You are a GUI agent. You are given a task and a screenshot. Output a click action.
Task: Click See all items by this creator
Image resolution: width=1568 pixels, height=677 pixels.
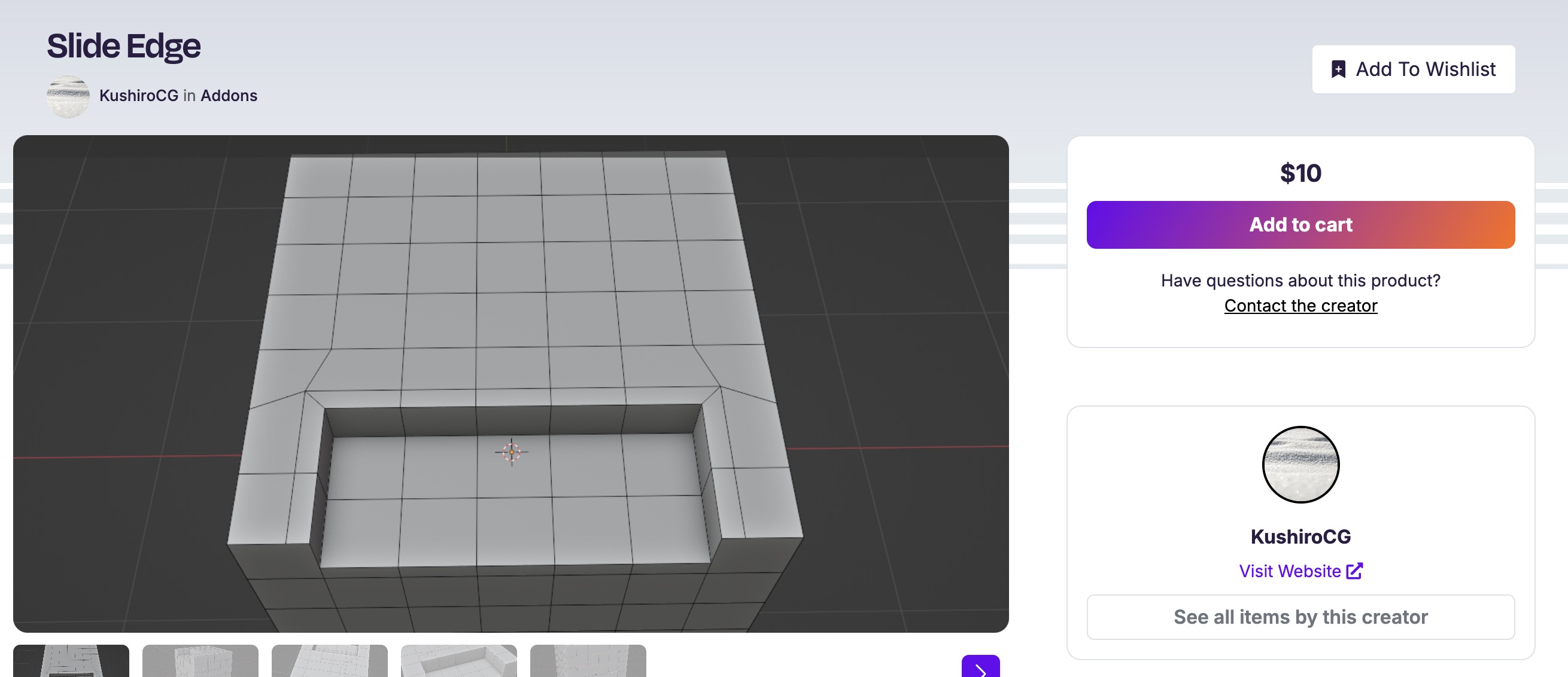pyautogui.click(x=1300, y=617)
